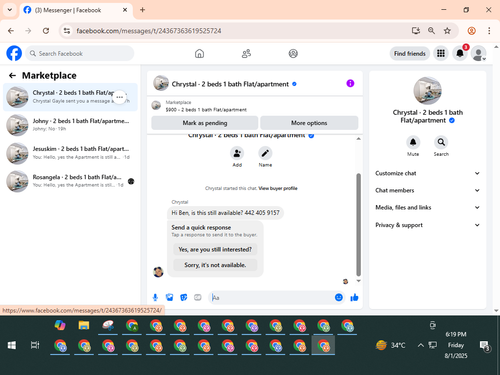Edit chat name with the Name pencil icon
500x375 pixels.
pos(265,153)
